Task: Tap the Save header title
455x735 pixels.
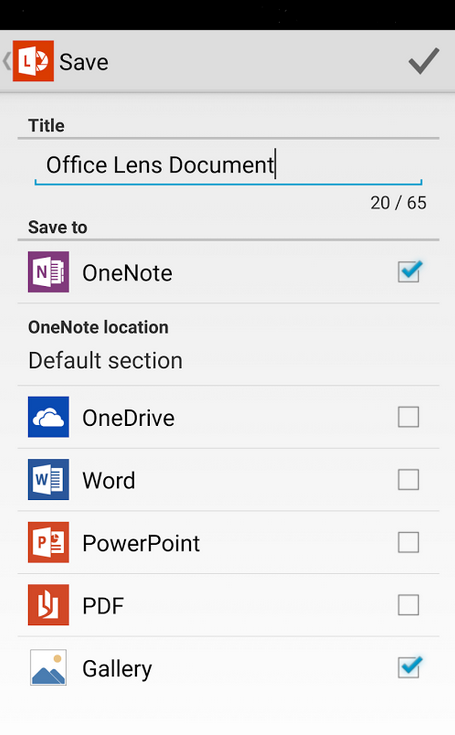Action: point(84,62)
